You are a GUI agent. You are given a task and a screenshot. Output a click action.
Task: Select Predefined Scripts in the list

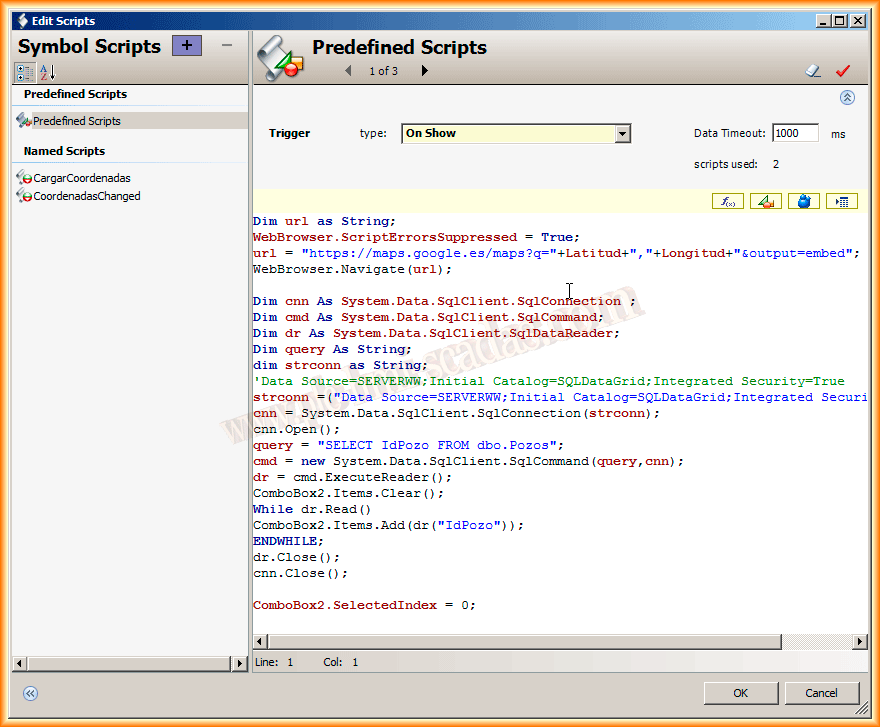pyautogui.click(x=77, y=121)
